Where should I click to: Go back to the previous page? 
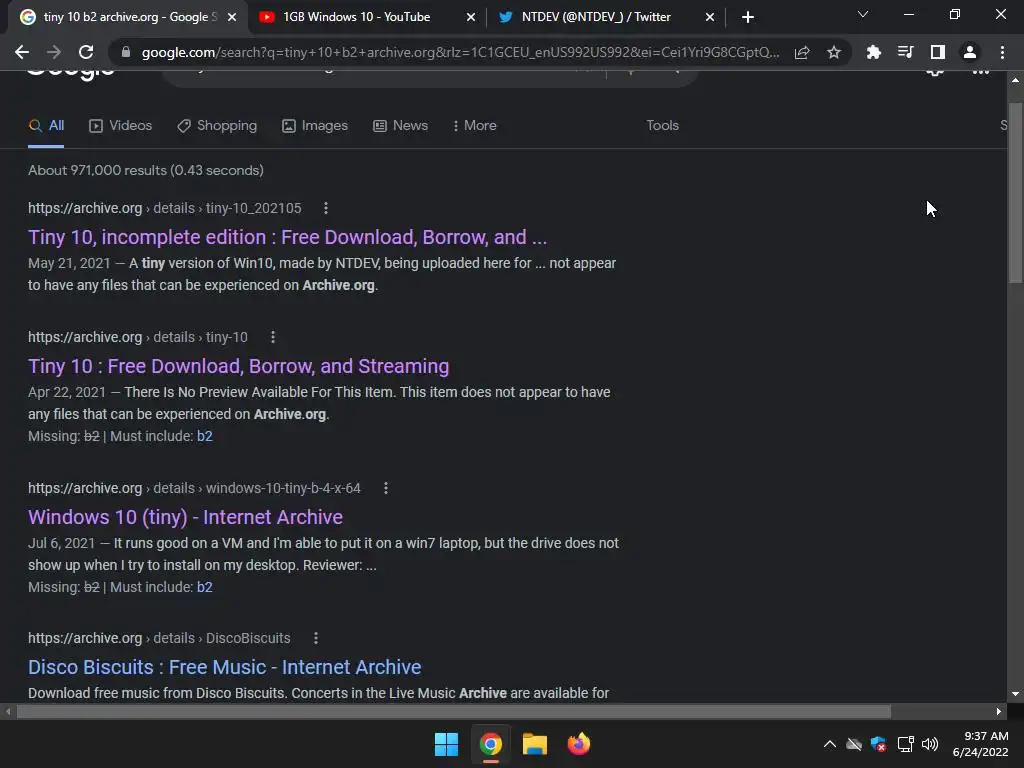[x=22, y=52]
